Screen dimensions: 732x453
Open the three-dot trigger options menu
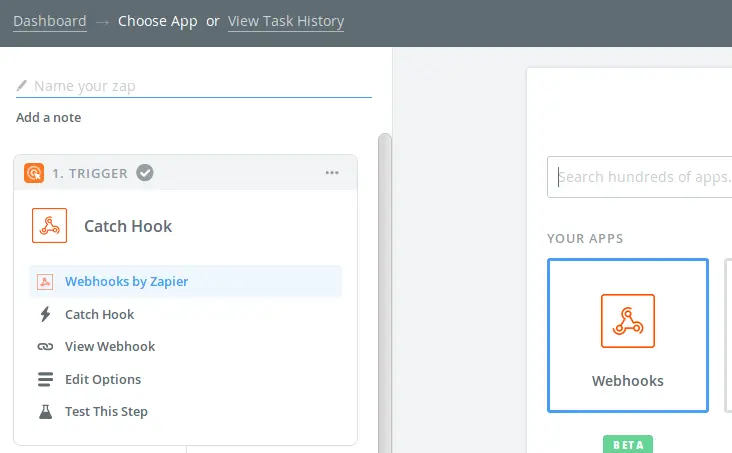point(332,173)
